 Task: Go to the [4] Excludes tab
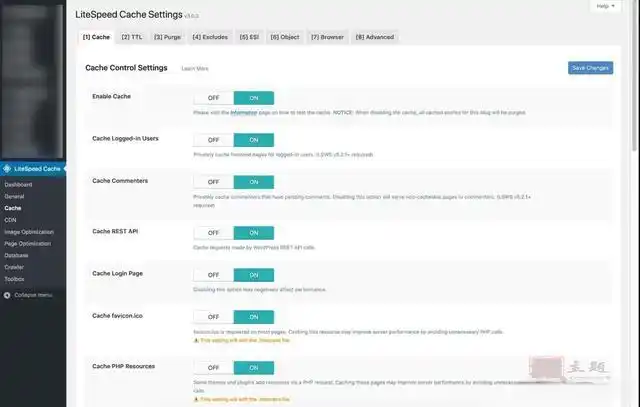coord(209,37)
